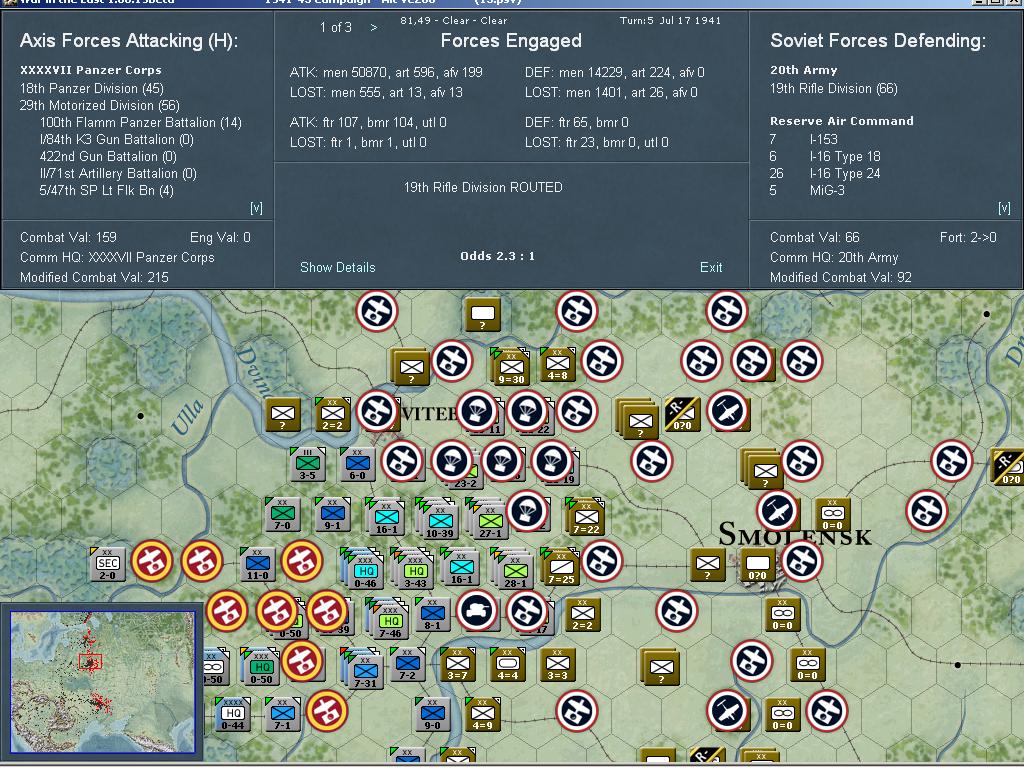This screenshot has height=768, width=1024.
Task: Click I/84th K3 Gun Battalion (0)
Action: point(116,139)
